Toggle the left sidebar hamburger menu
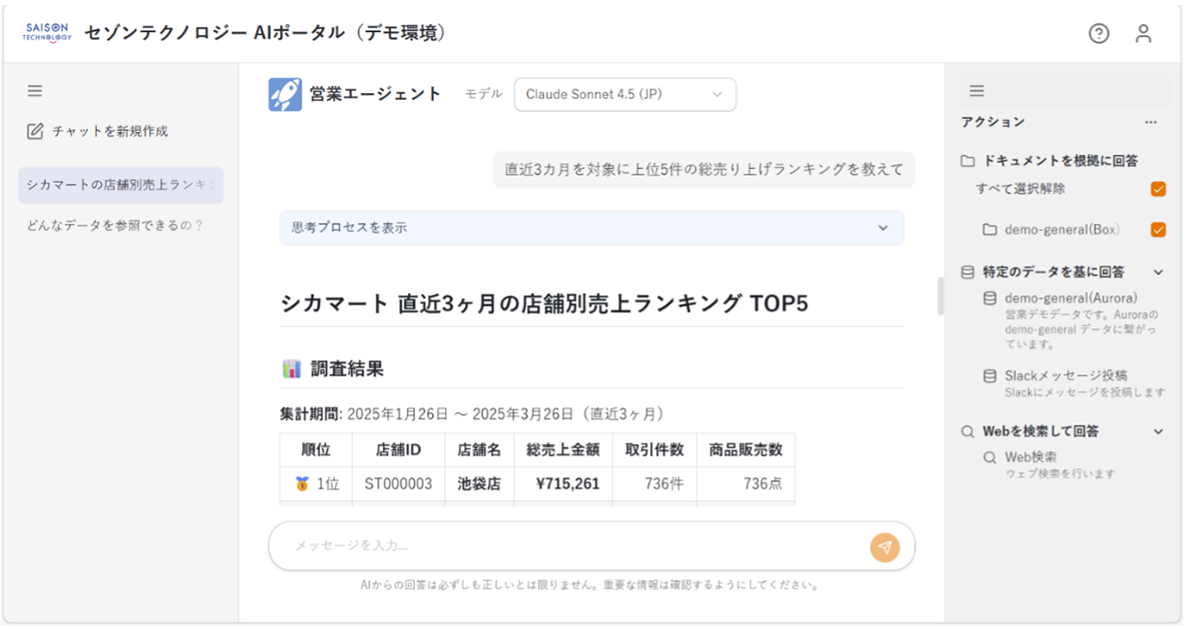Viewport: 1186px width, 629px height. (35, 91)
